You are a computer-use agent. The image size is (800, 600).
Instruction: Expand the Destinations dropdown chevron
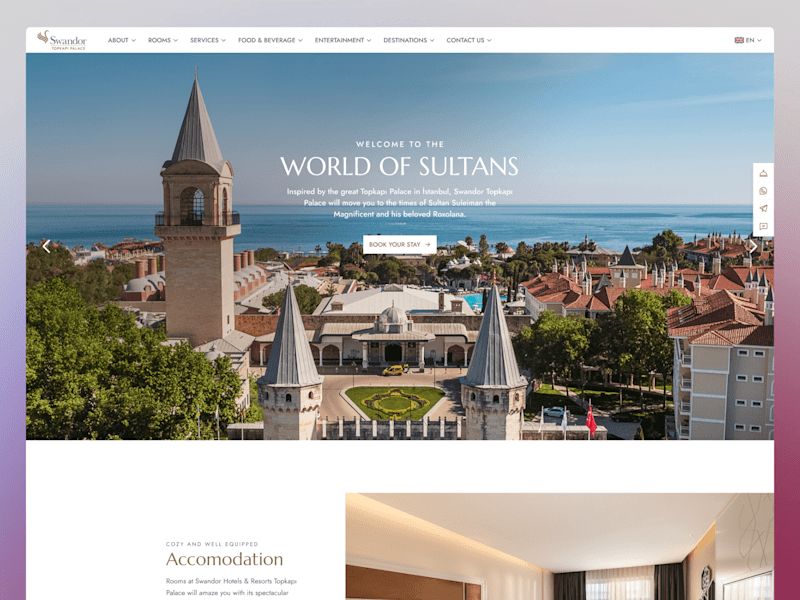[x=432, y=40]
